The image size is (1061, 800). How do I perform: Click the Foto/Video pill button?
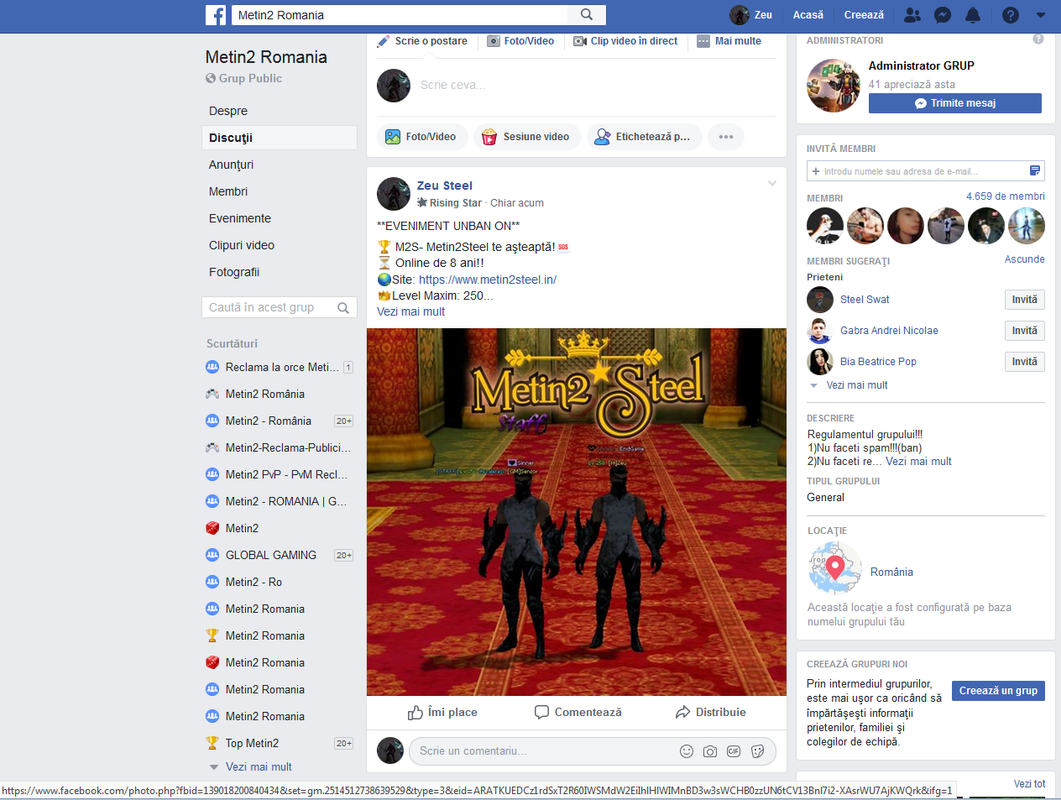[x=422, y=137]
